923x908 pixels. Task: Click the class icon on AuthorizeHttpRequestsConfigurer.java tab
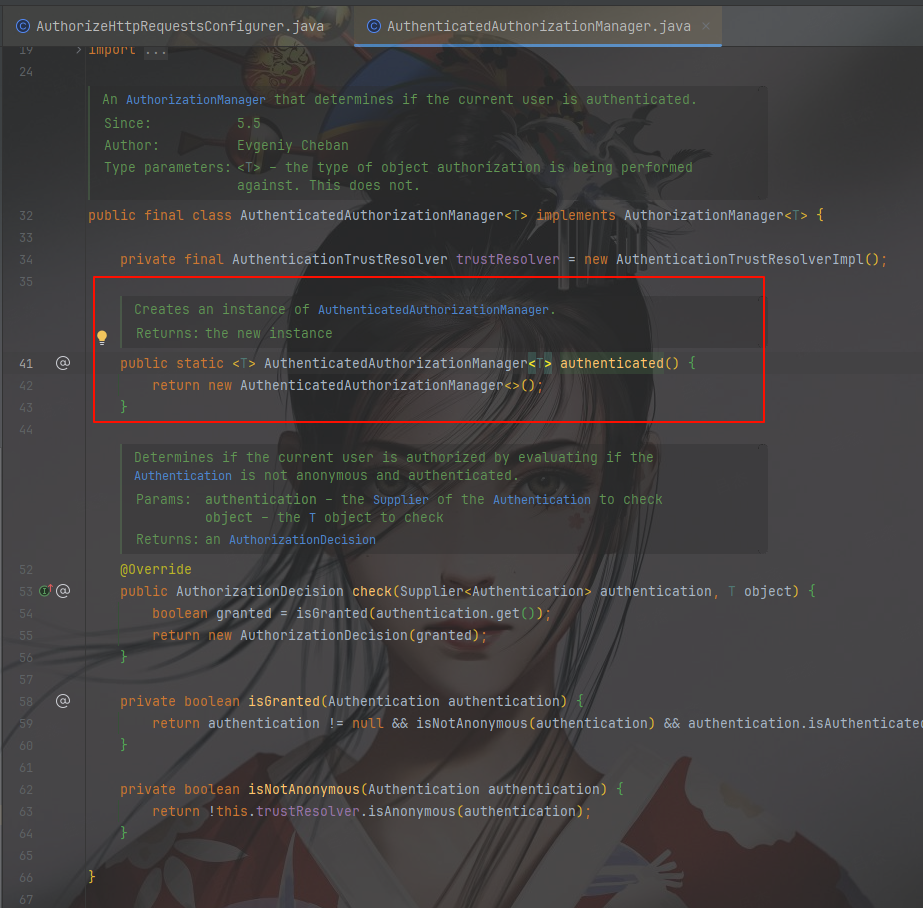coord(23,26)
